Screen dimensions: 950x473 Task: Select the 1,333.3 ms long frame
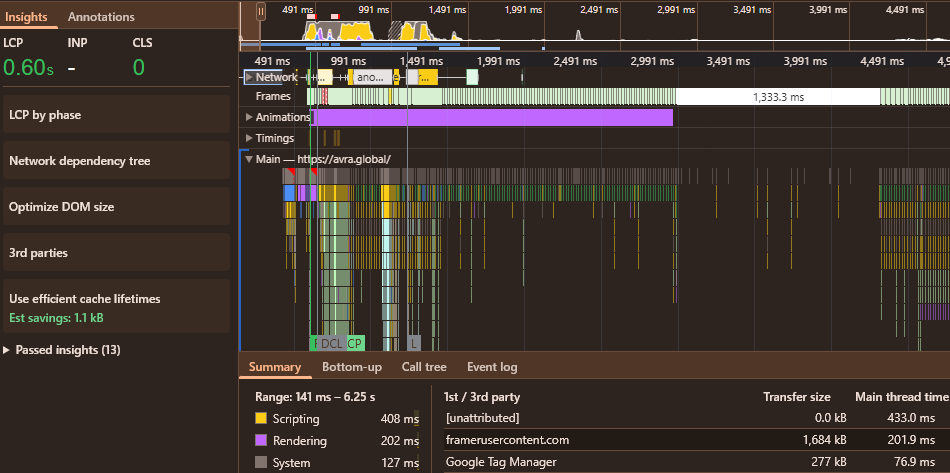point(777,97)
